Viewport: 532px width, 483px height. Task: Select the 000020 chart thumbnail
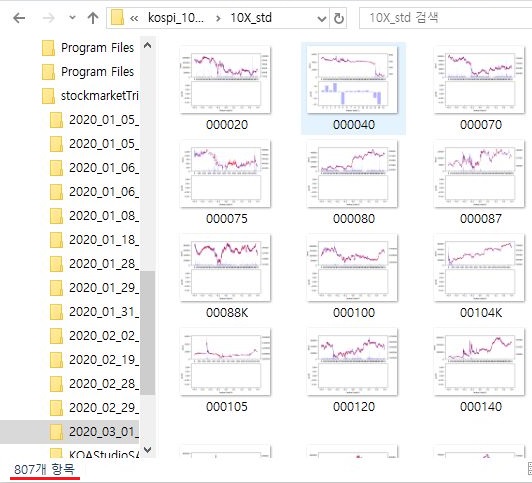225,80
